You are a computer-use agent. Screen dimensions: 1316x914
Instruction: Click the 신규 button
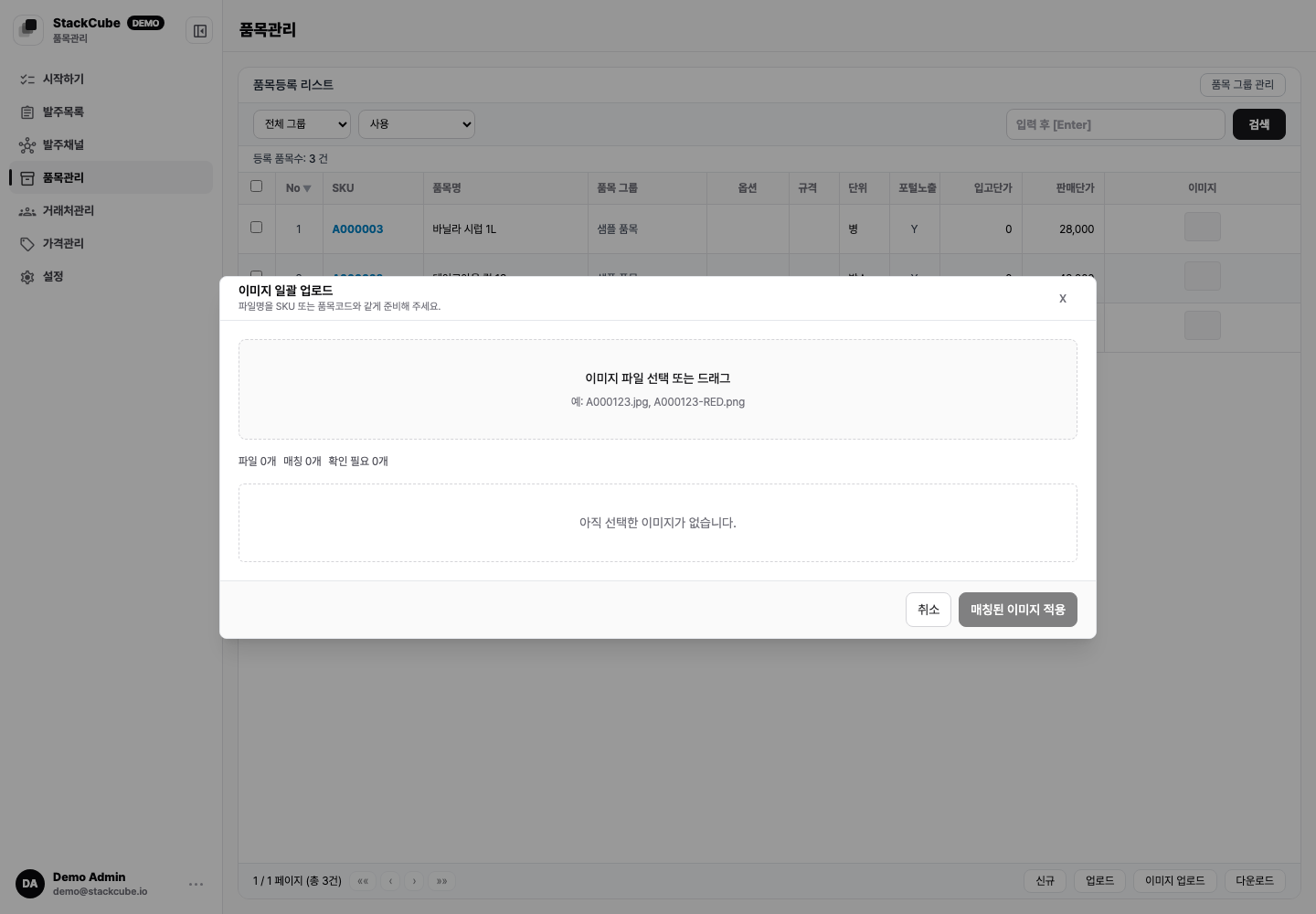(1045, 881)
